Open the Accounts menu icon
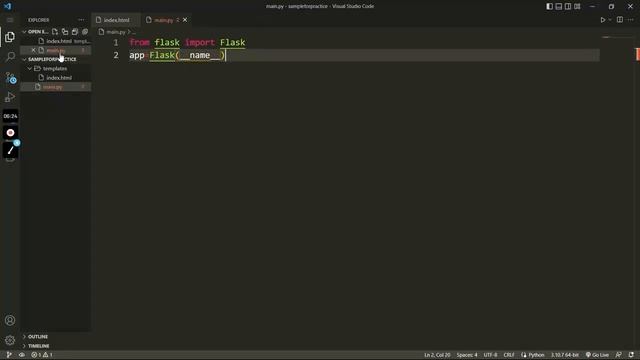The width and height of the screenshot is (640, 360). [x=10, y=320]
